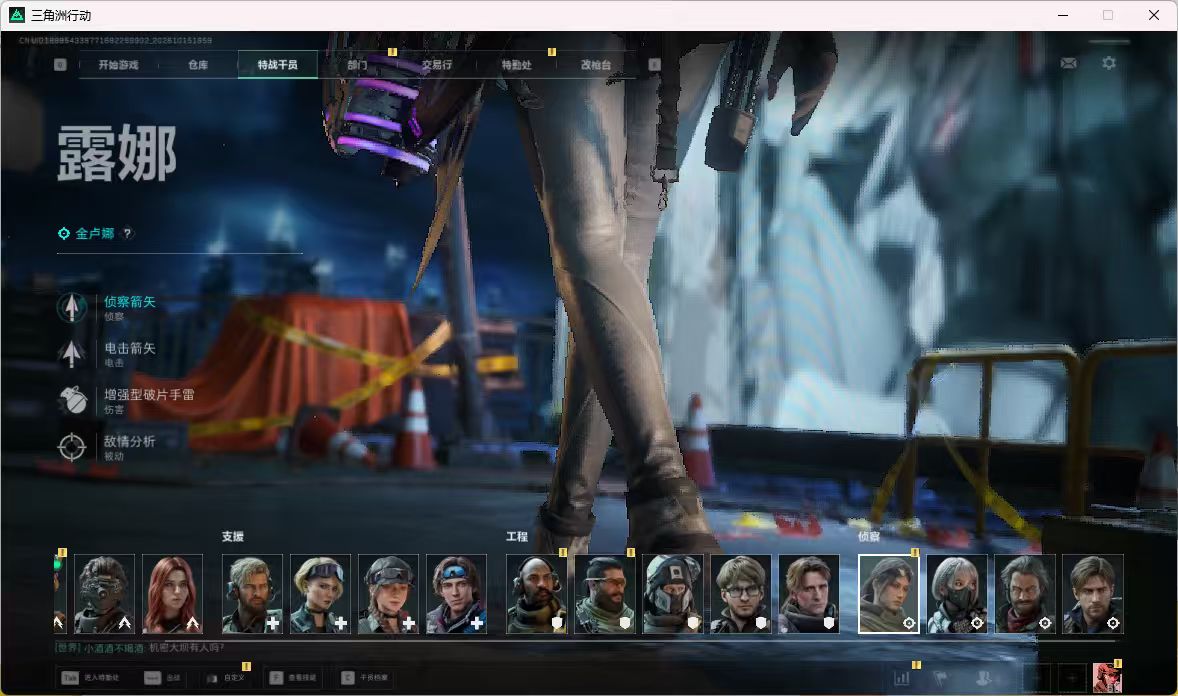Open the 干员档案 button

click(365, 678)
